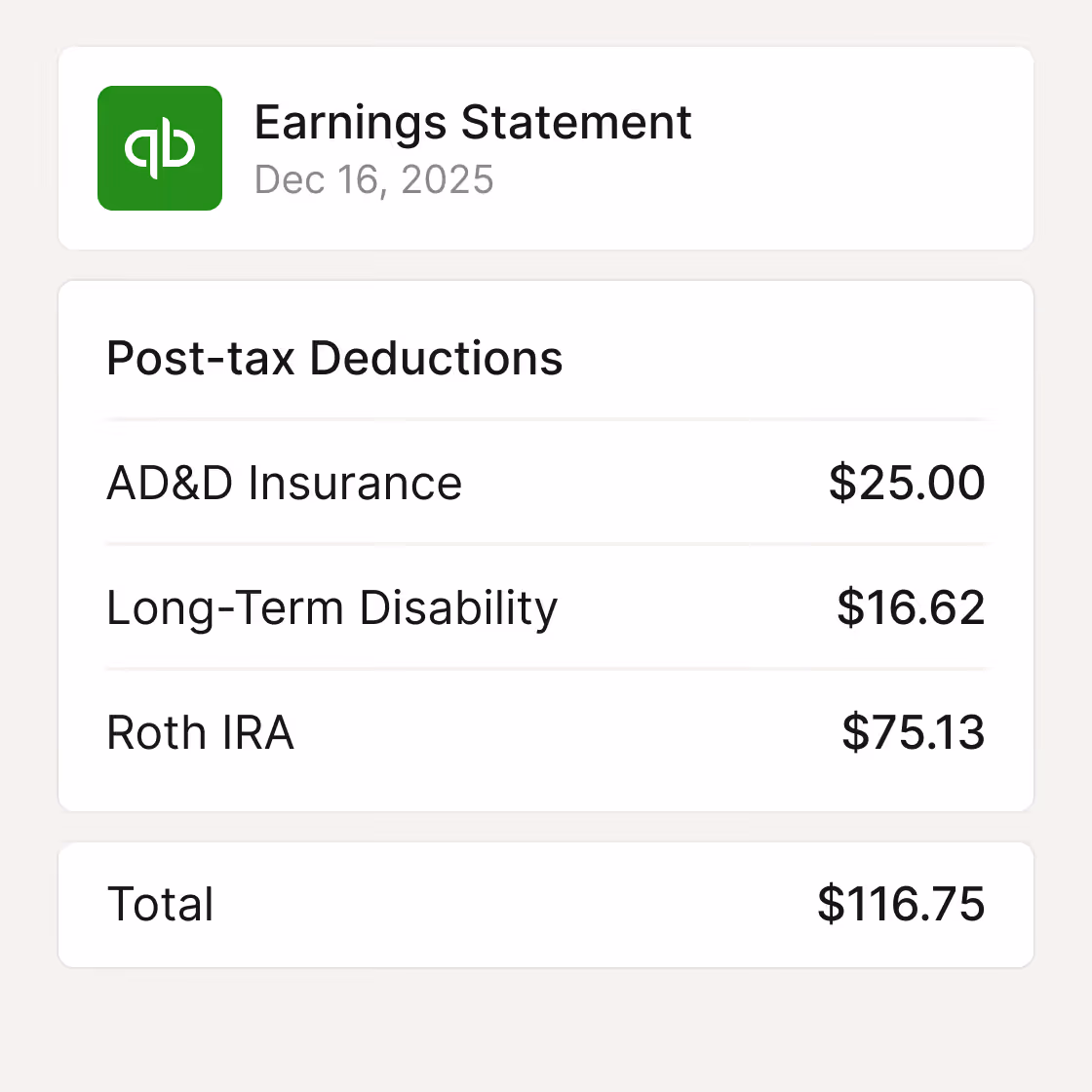Click the $16.62 Long-Term Disability amount

click(x=913, y=607)
